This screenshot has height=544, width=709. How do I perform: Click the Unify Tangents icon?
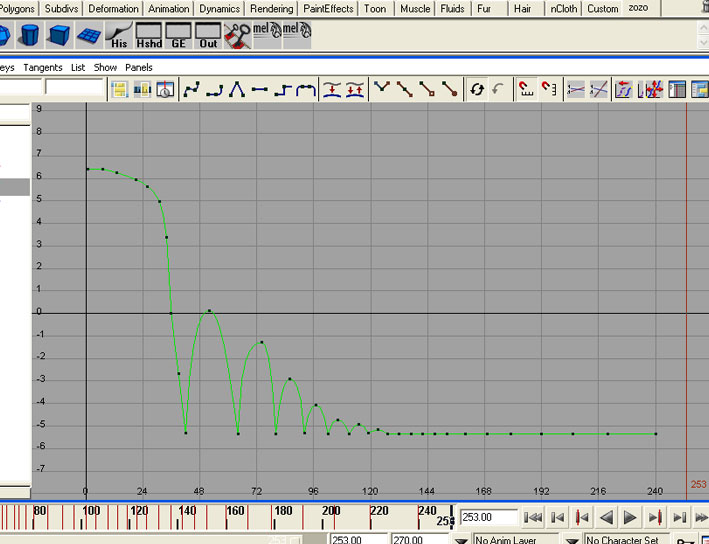point(405,90)
